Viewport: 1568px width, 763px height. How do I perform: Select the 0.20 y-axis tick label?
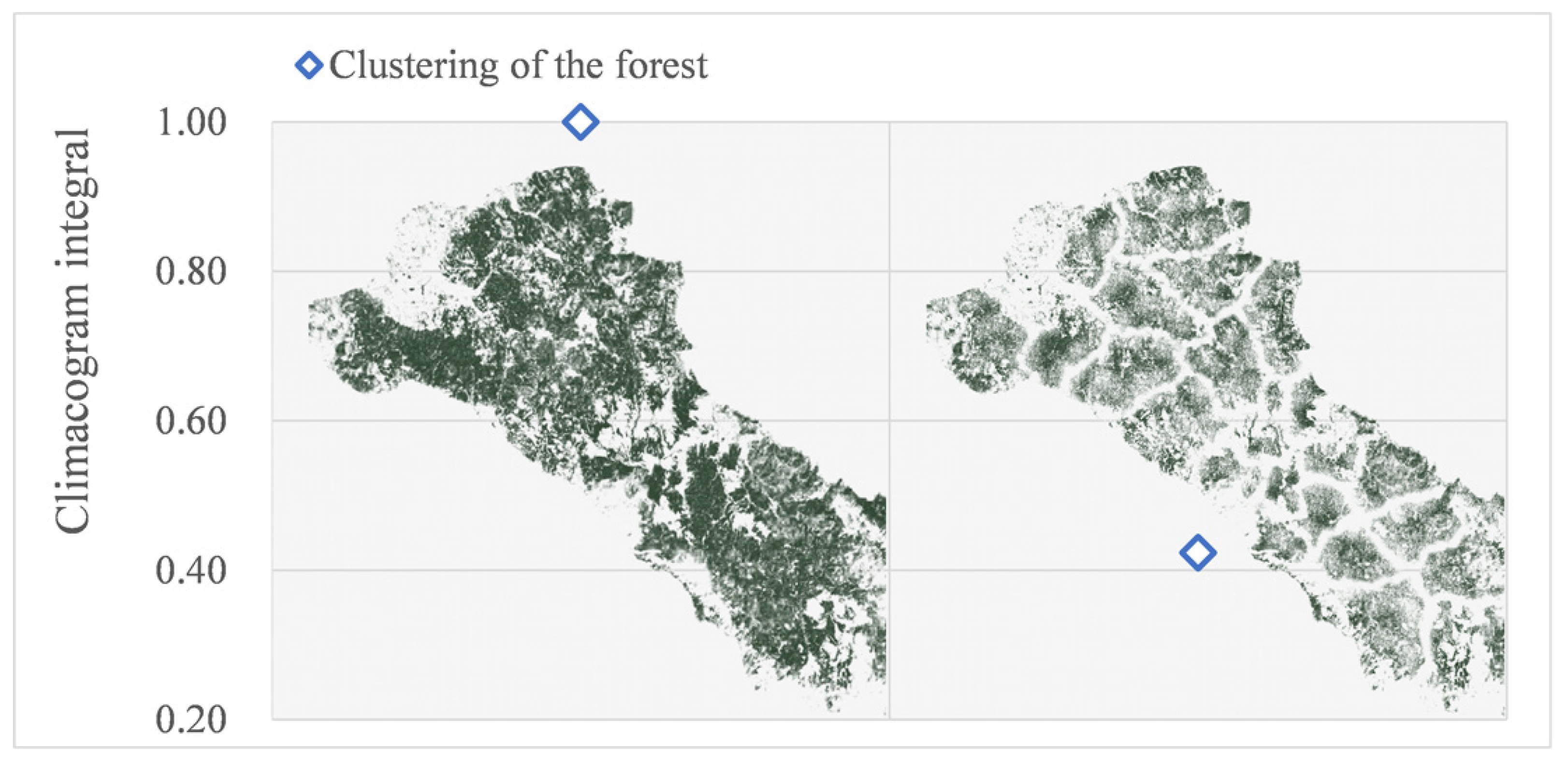[x=191, y=719]
